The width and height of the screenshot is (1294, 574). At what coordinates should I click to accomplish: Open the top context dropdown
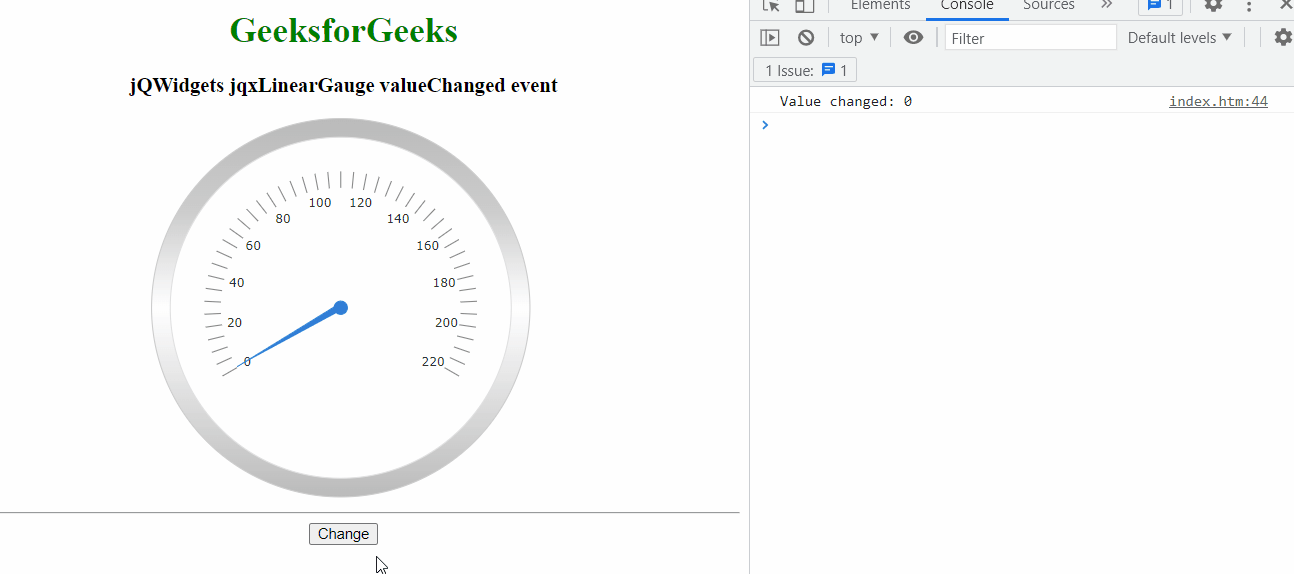point(859,38)
